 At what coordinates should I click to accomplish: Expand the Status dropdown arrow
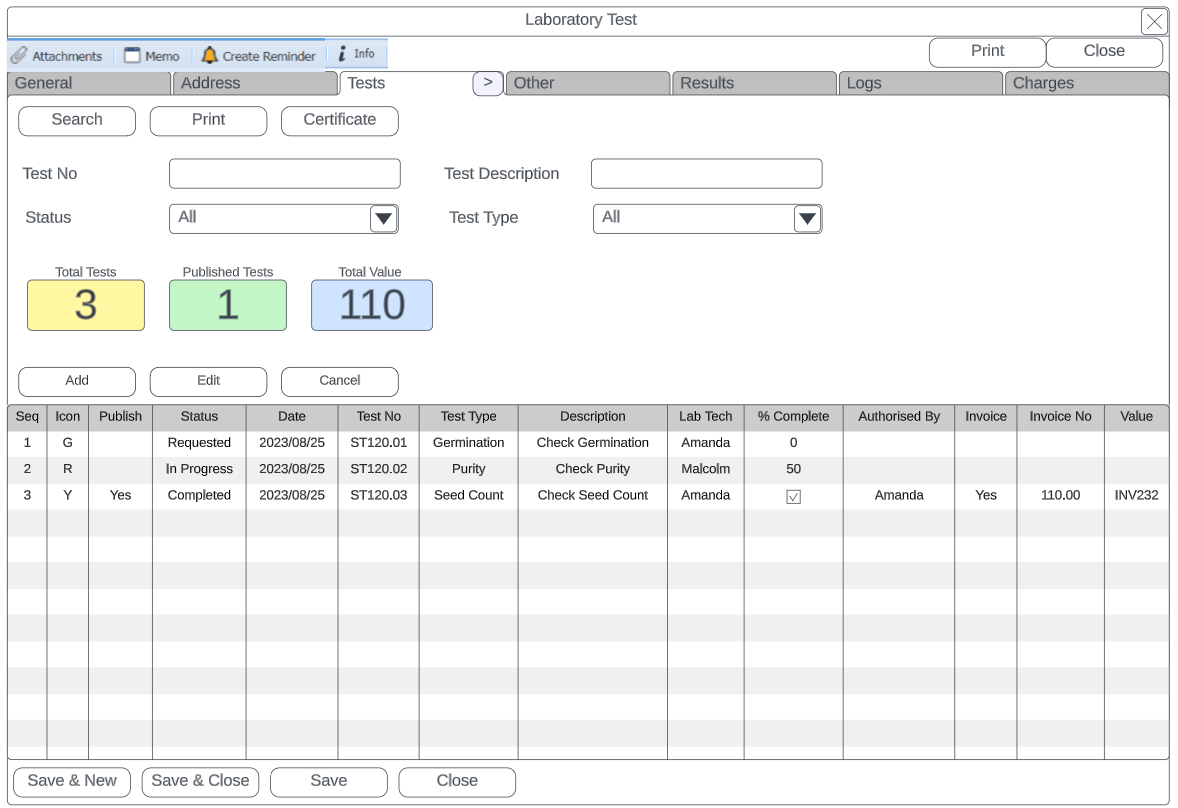[x=383, y=219]
